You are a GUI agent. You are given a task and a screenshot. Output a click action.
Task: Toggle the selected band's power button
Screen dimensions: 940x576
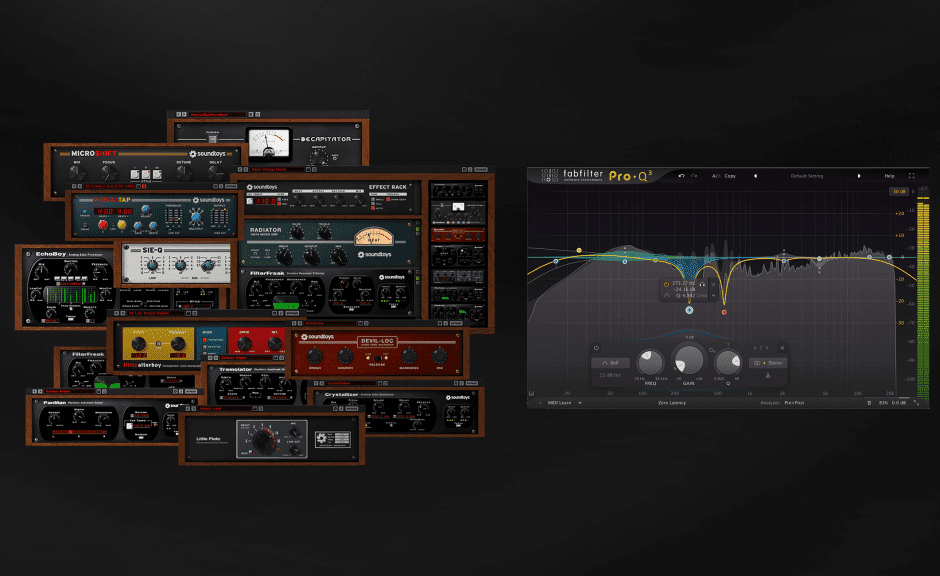tap(596, 349)
